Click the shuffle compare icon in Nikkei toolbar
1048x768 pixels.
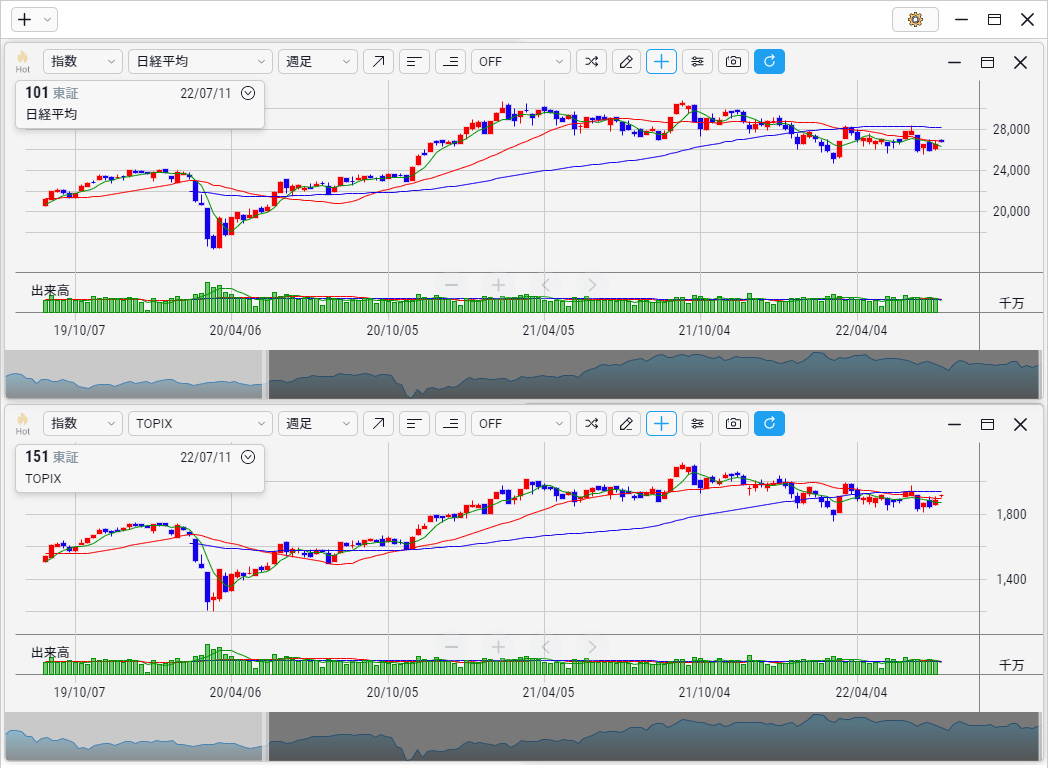(x=592, y=61)
